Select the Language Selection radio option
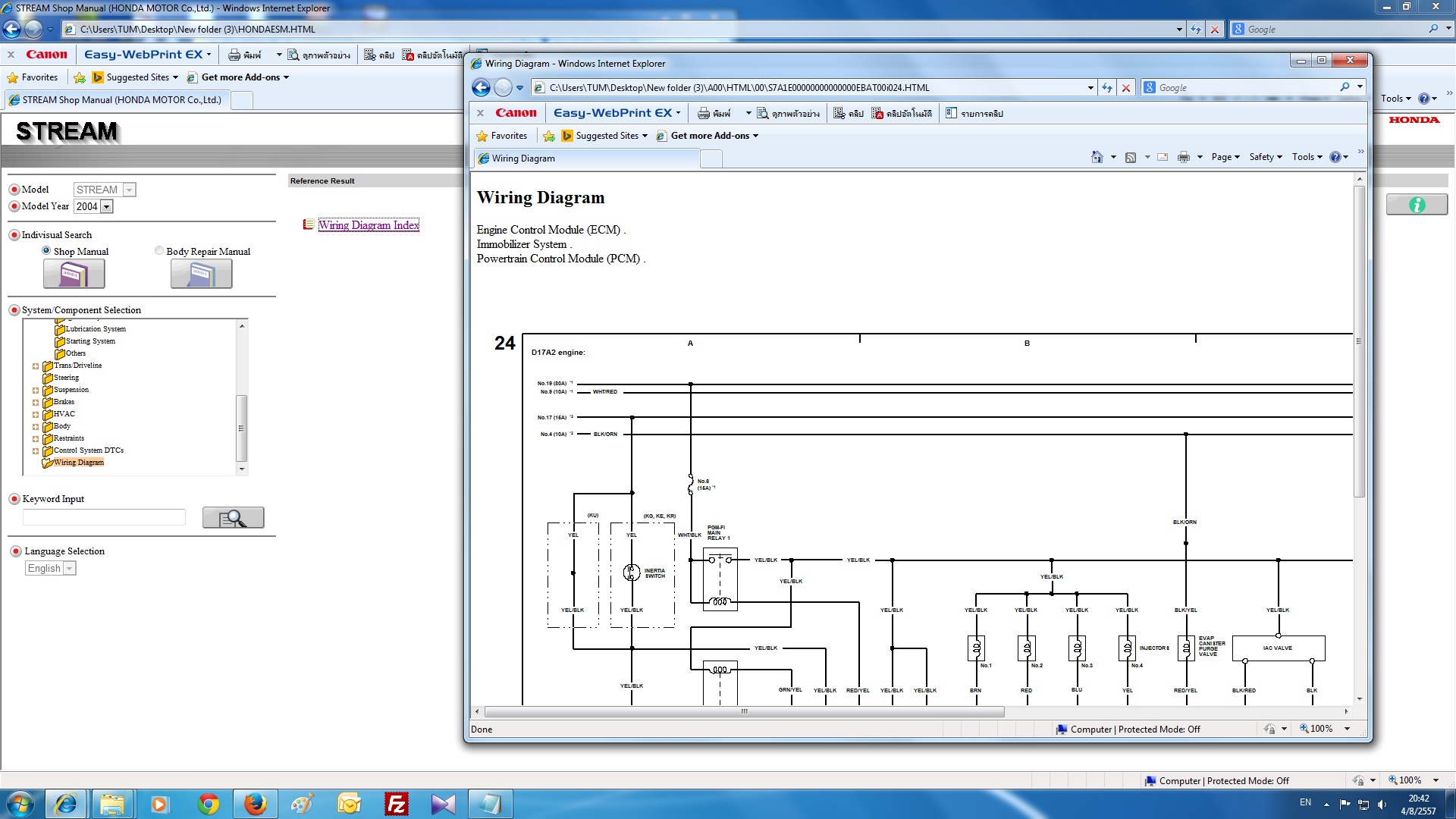1456x819 pixels. 16,551
